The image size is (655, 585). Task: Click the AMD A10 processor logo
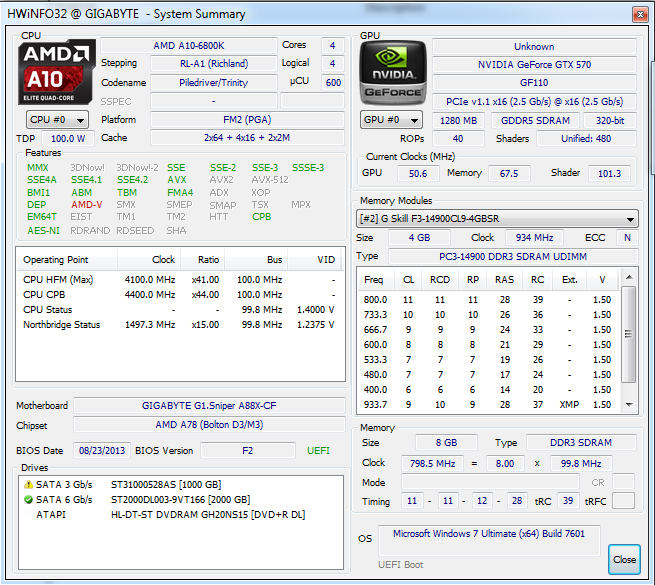click(56, 72)
